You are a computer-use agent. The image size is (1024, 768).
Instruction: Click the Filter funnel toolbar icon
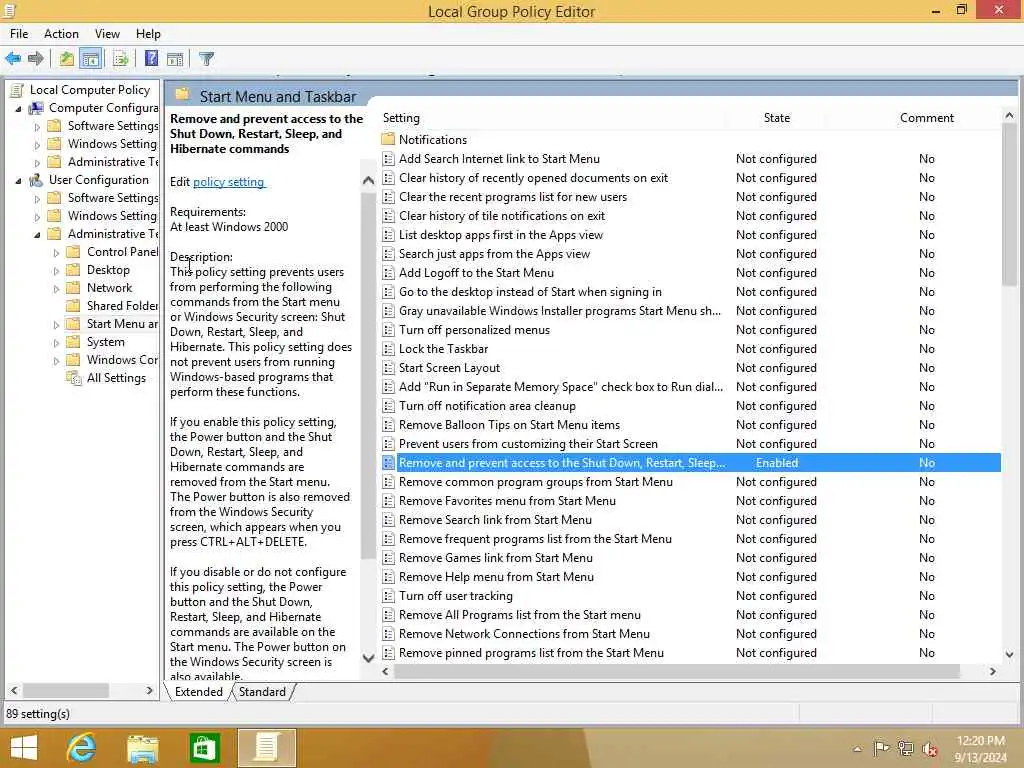206,59
